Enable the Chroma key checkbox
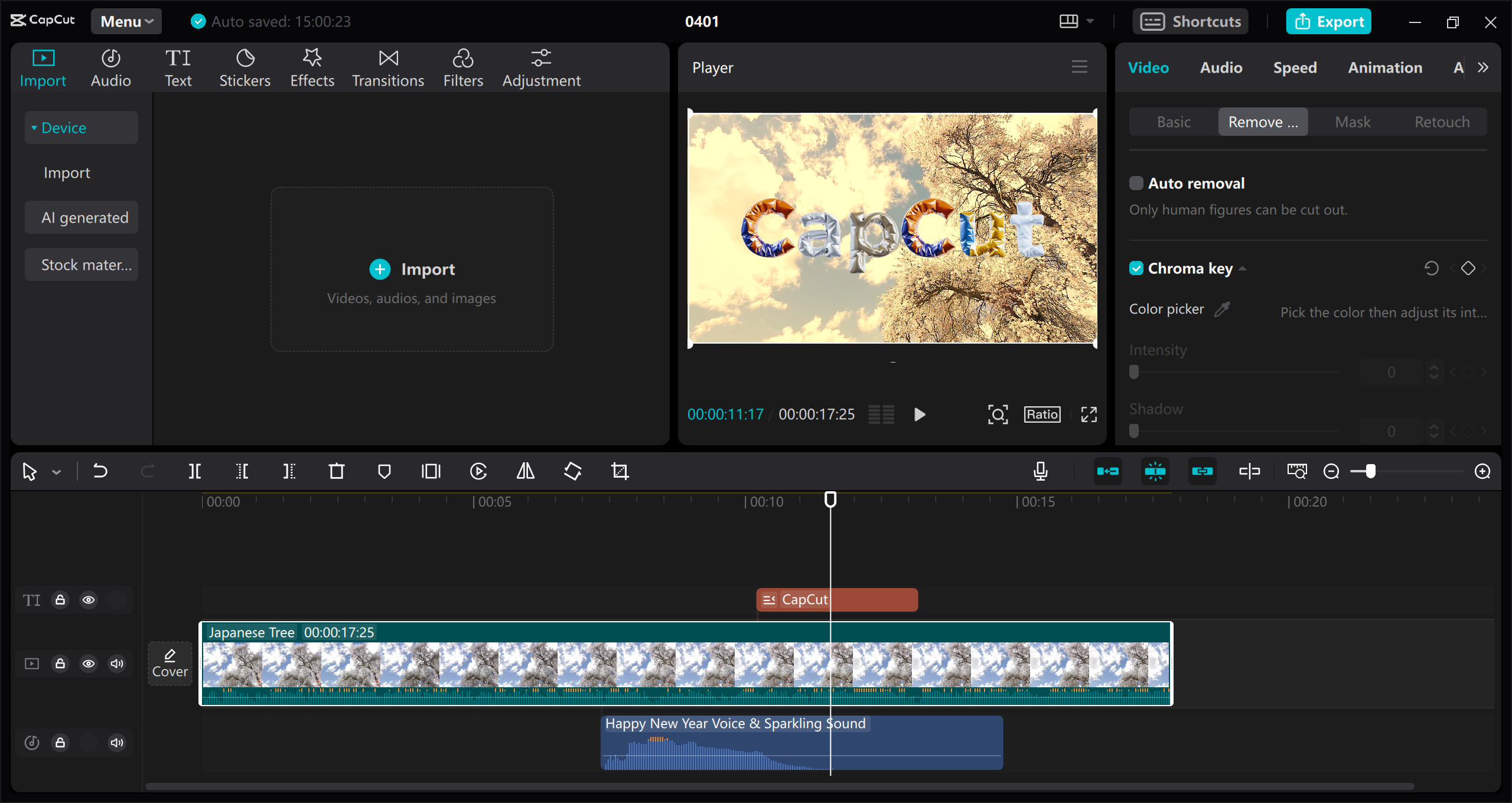Image resolution: width=1512 pixels, height=803 pixels. click(x=1136, y=268)
